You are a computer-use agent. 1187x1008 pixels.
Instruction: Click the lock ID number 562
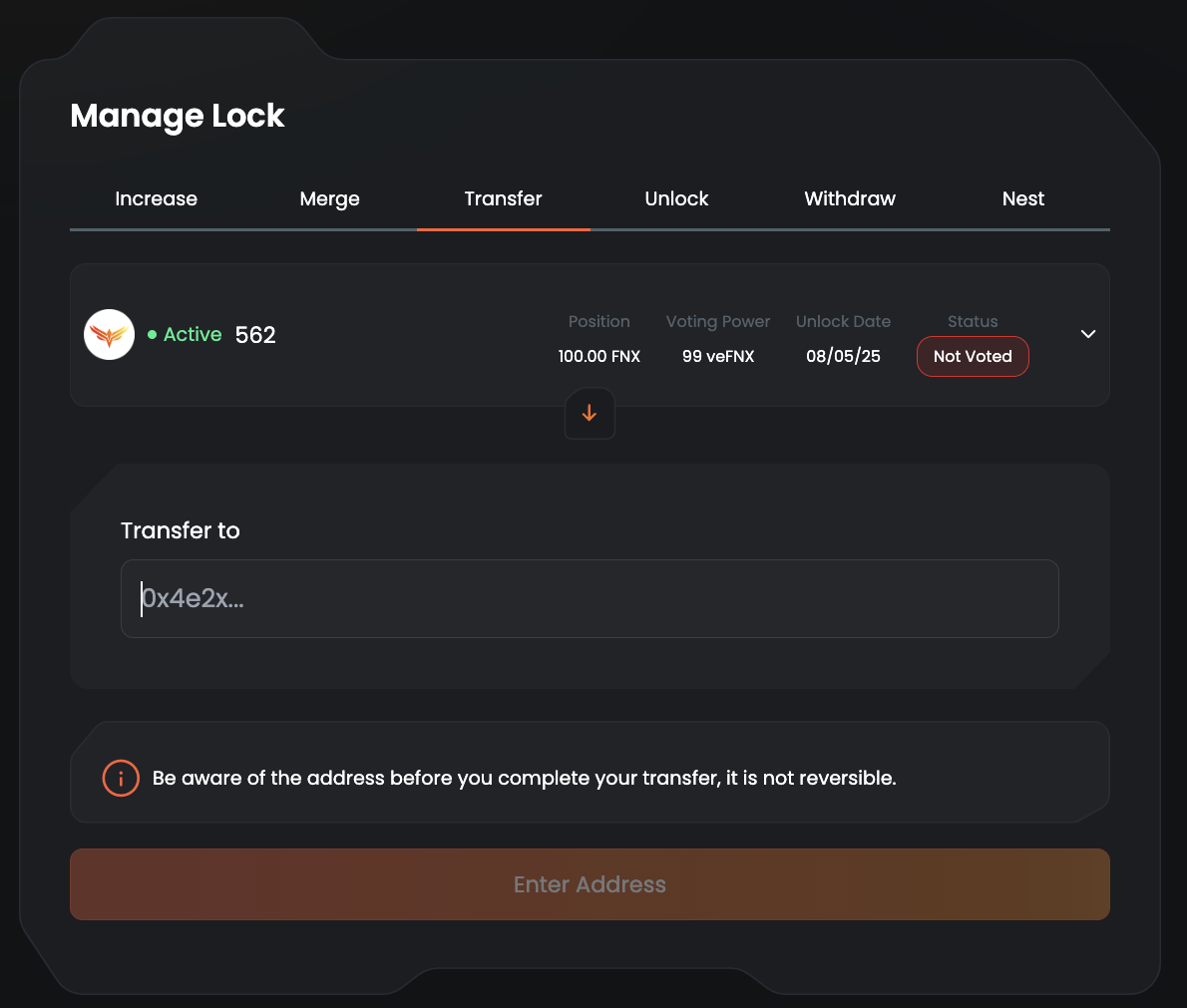tap(255, 335)
